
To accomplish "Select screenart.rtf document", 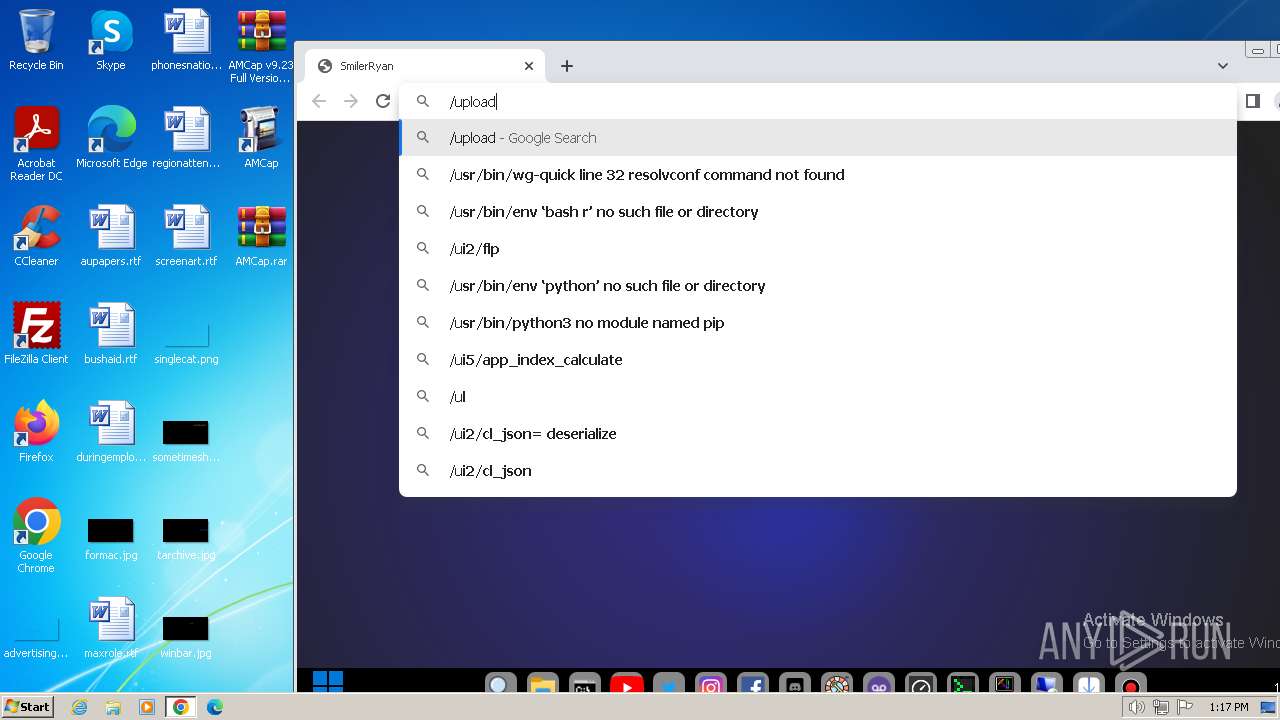I will point(186,236).
